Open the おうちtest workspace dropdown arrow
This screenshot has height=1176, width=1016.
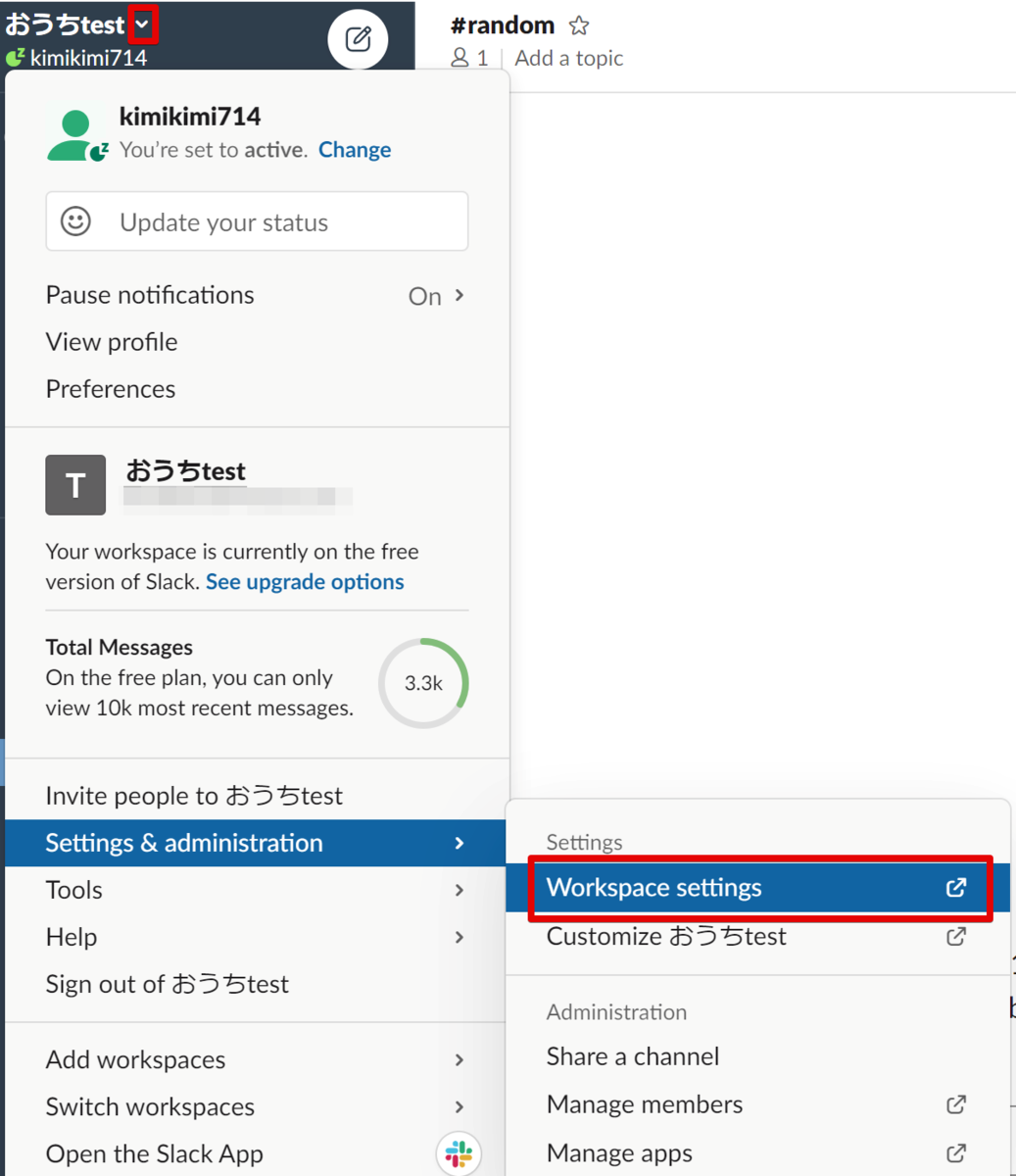click(143, 24)
